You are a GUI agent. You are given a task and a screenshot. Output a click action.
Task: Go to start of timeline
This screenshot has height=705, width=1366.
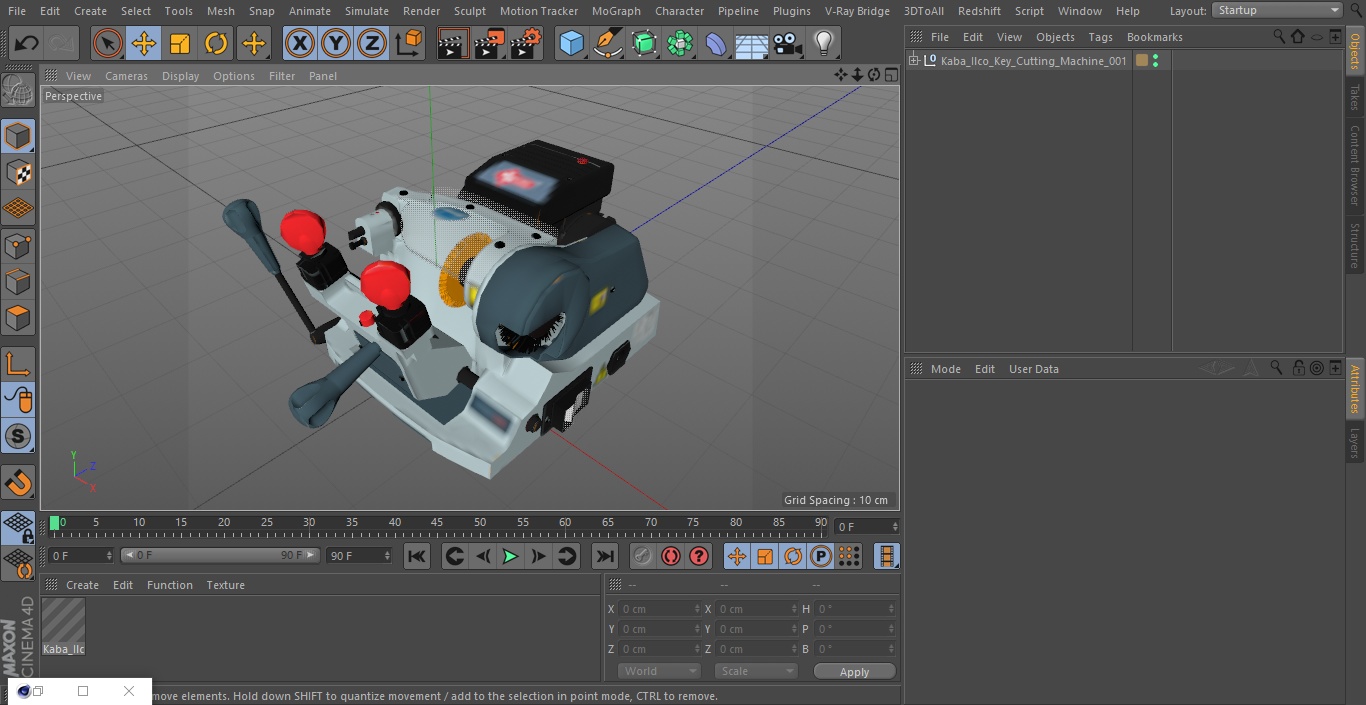point(417,556)
